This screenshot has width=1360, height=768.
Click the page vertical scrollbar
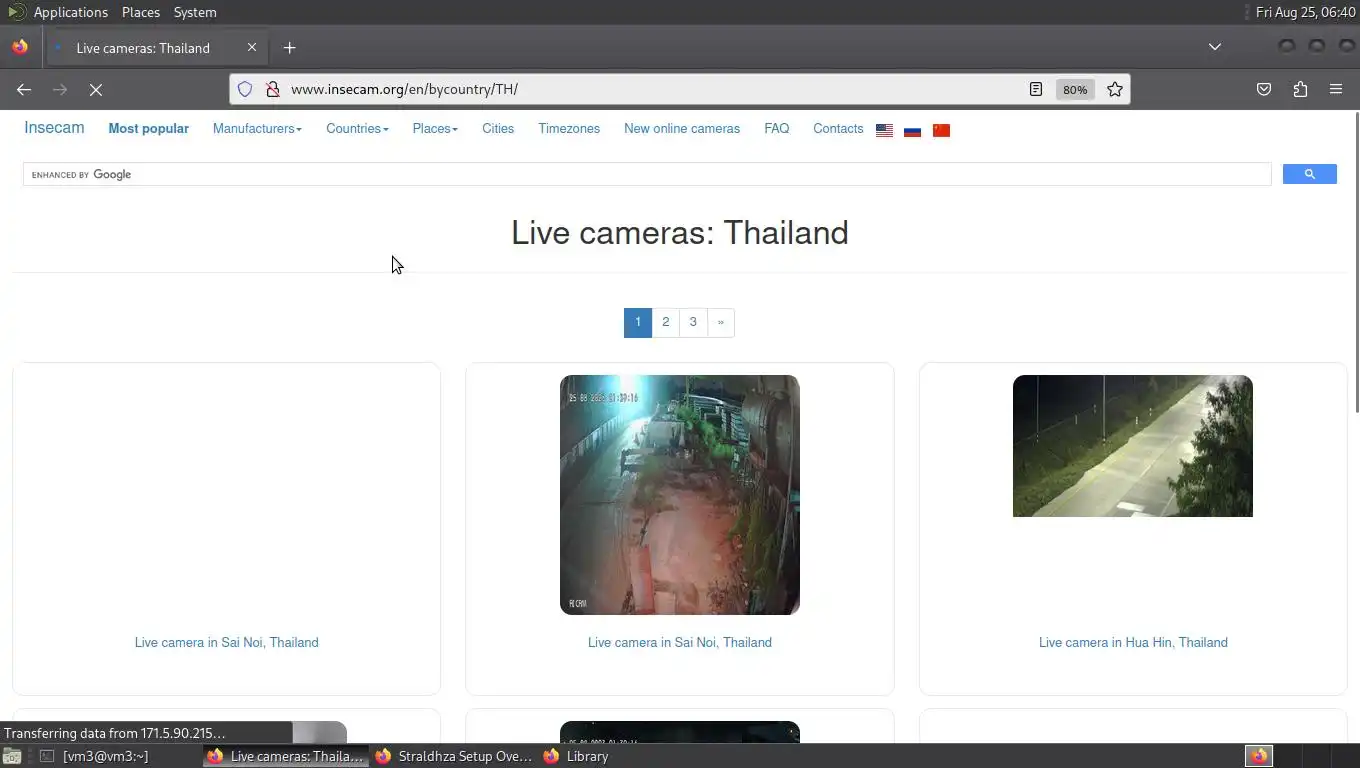[x=1355, y=262]
